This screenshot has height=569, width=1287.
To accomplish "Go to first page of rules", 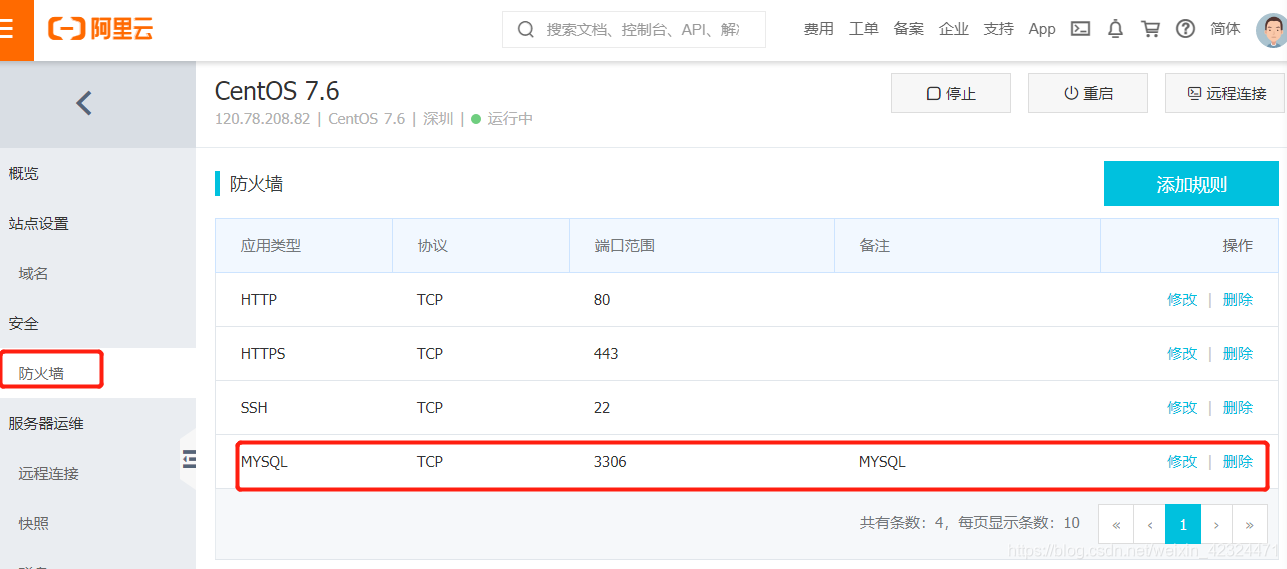I will coord(1116,524).
